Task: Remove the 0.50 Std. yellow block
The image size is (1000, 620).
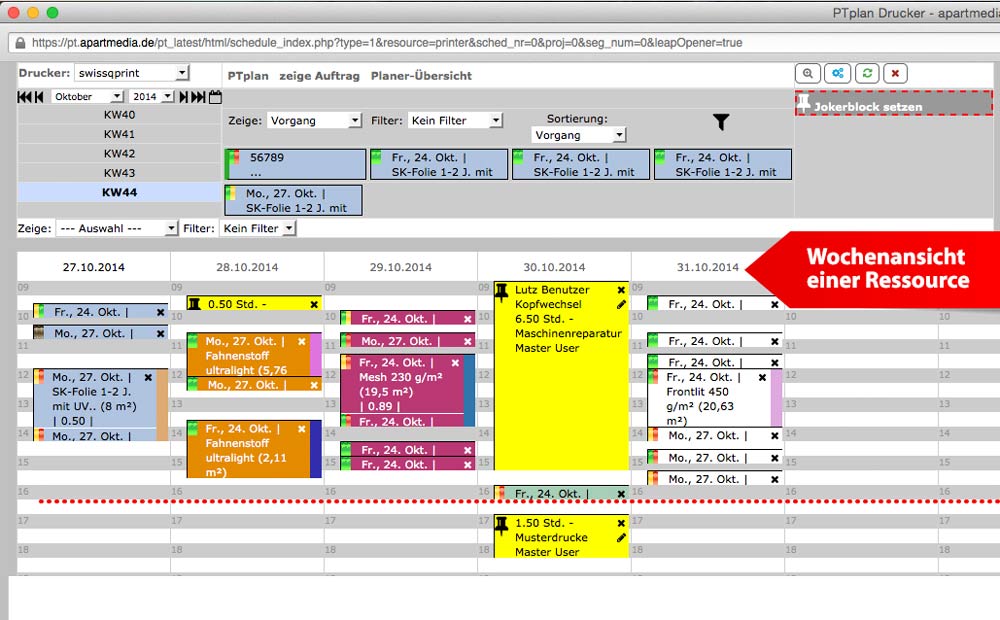Action: [x=314, y=304]
